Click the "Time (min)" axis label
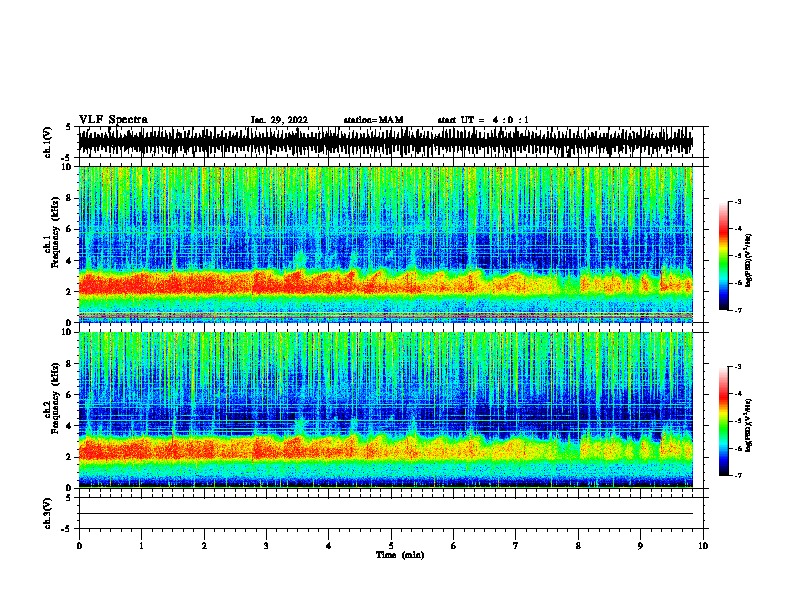 (400, 555)
